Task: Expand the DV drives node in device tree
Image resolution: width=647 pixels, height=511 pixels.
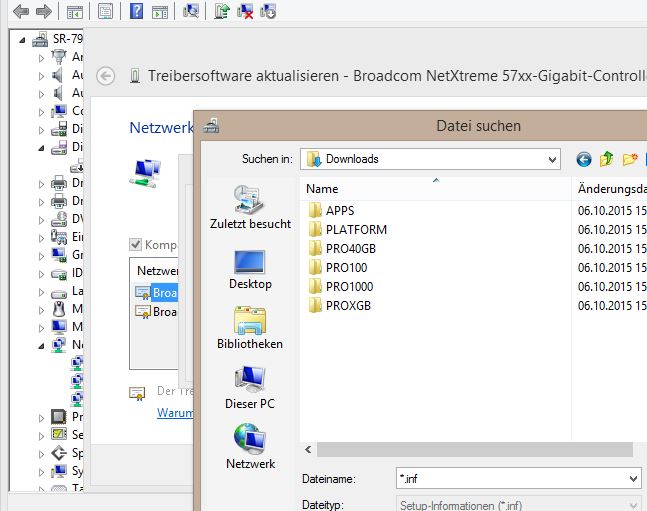Action: coord(41,220)
